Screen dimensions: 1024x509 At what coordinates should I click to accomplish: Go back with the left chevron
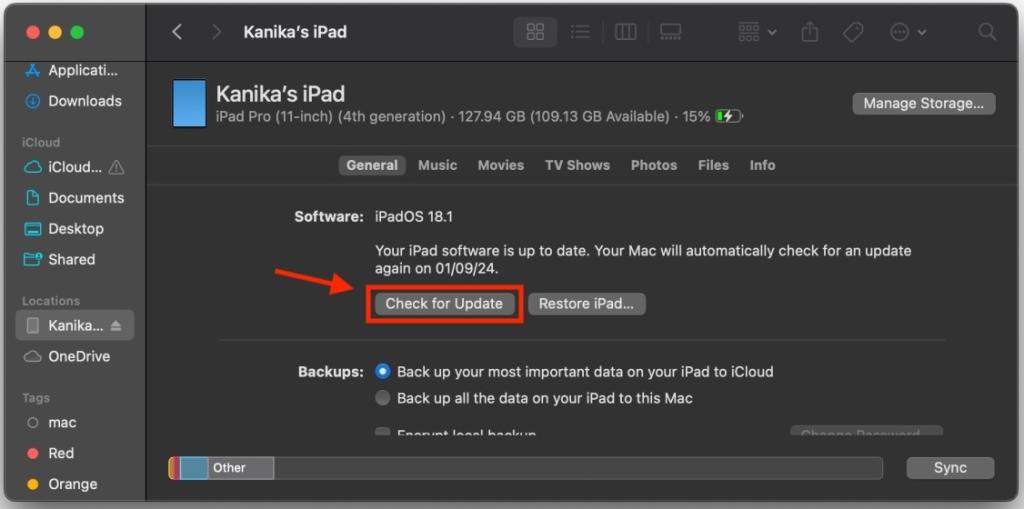176,32
